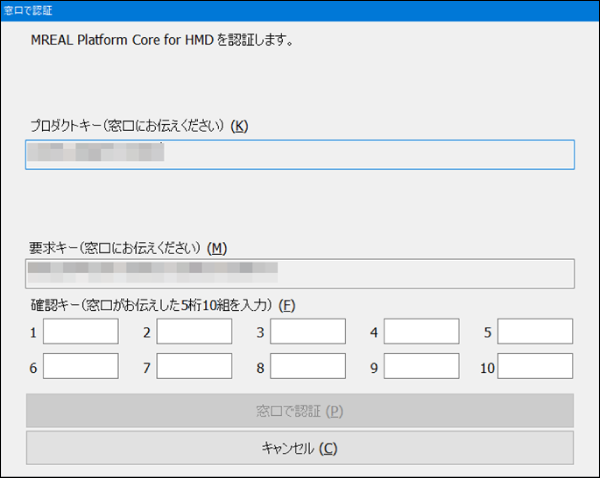The image size is (600, 478).
Task: Focus confirmation key box 2
Action: tap(194, 331)
